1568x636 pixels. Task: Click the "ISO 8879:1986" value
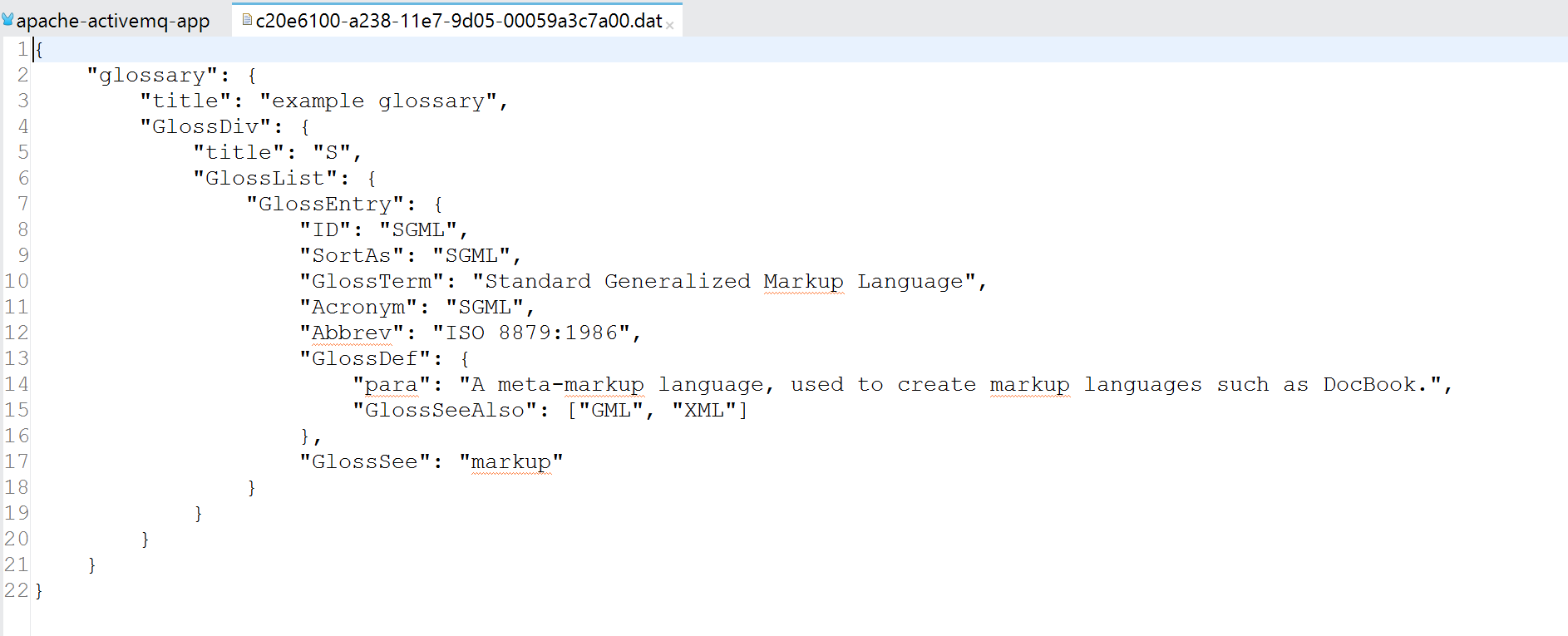pos(531,333)
